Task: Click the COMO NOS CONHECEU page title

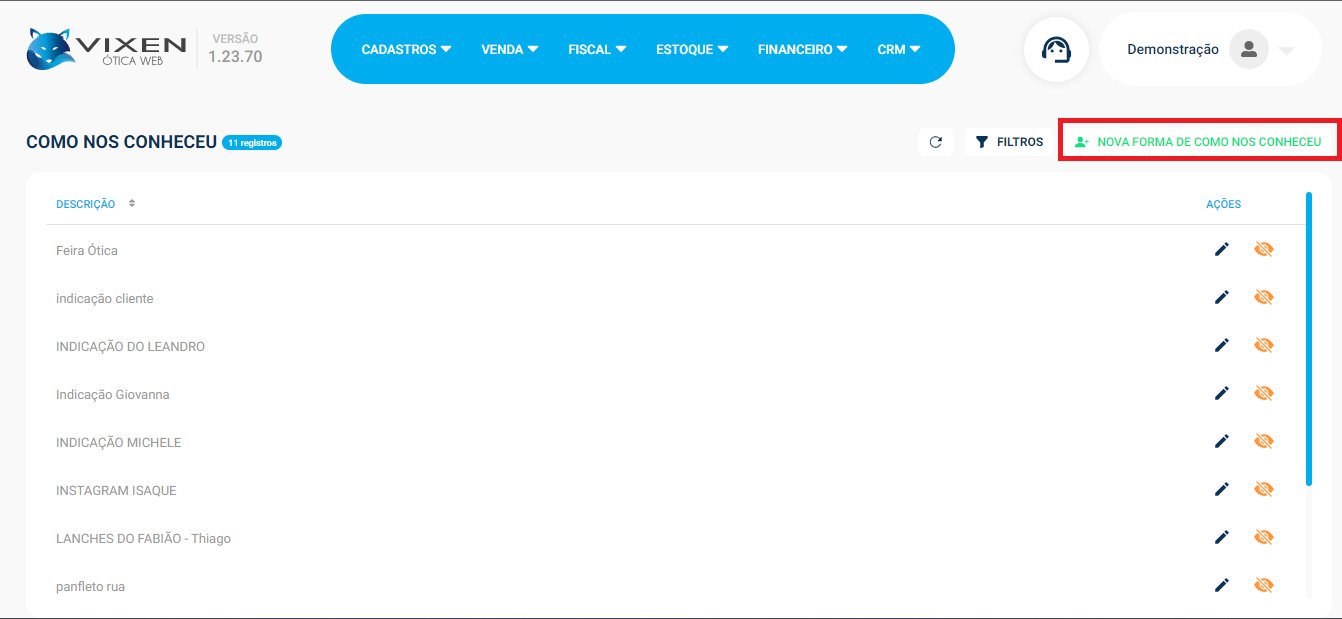Action: point(121,142)
